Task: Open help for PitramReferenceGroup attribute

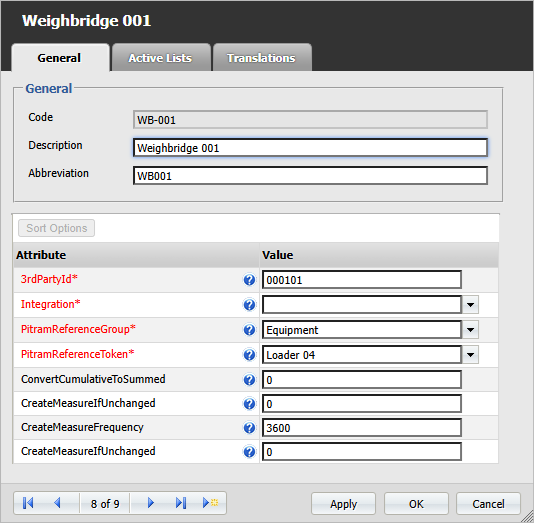Action: tap(249, 330)
